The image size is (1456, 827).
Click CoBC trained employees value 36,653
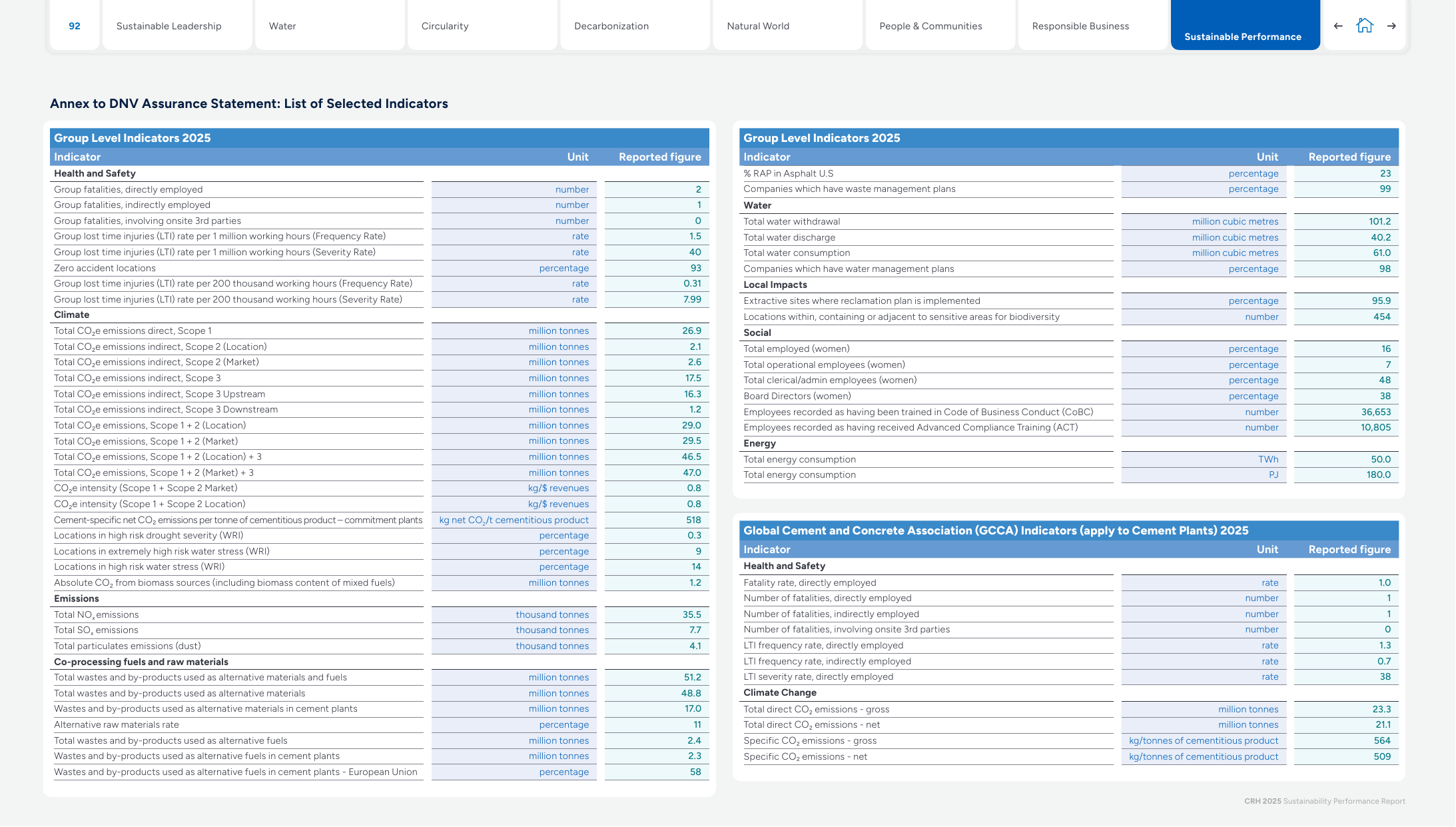click(1376, 412)
